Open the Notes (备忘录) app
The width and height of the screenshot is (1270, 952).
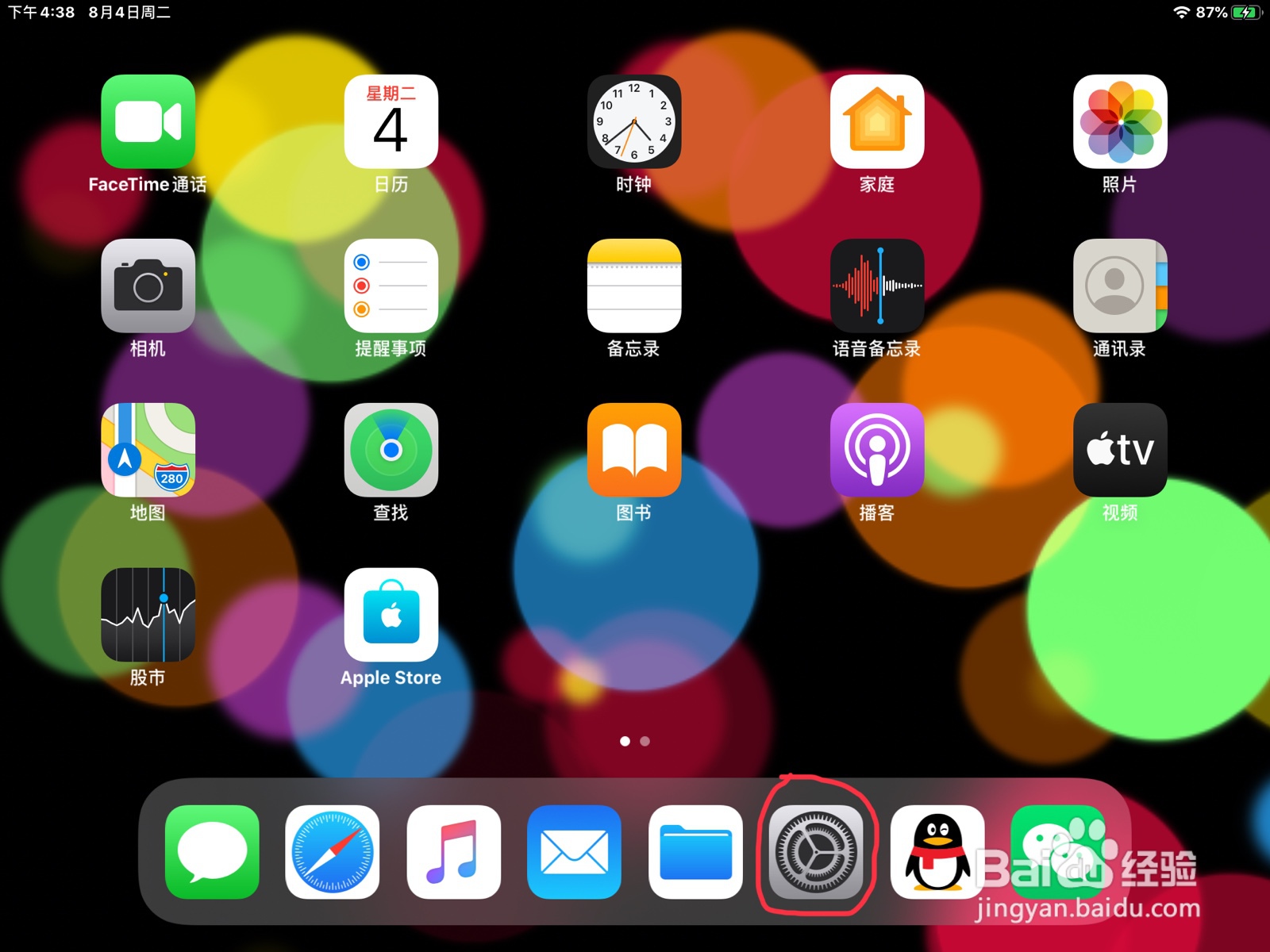pos(633,286)
